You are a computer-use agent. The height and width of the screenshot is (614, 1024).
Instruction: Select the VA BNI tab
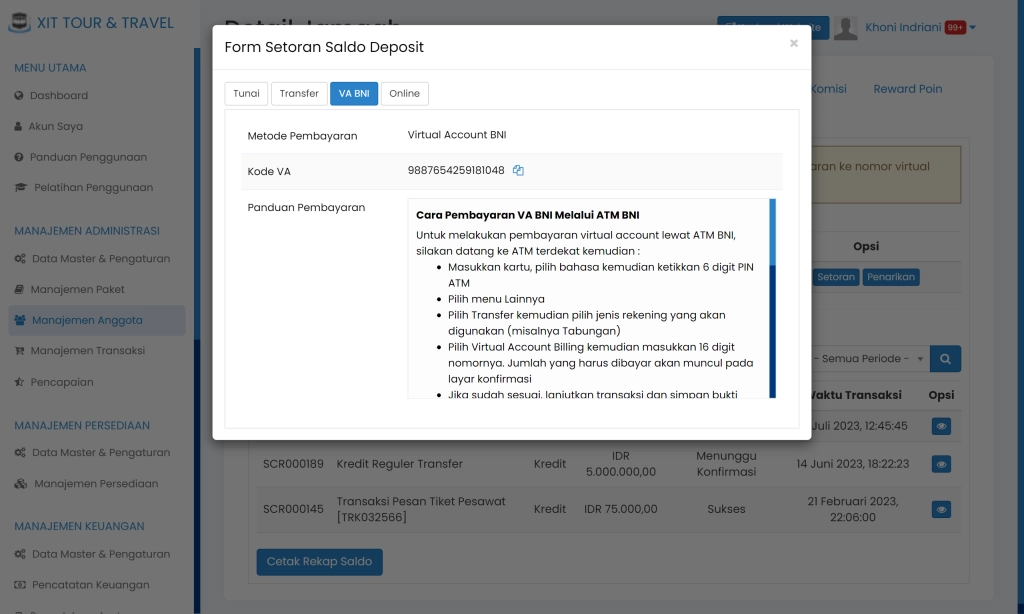[354, 93]
